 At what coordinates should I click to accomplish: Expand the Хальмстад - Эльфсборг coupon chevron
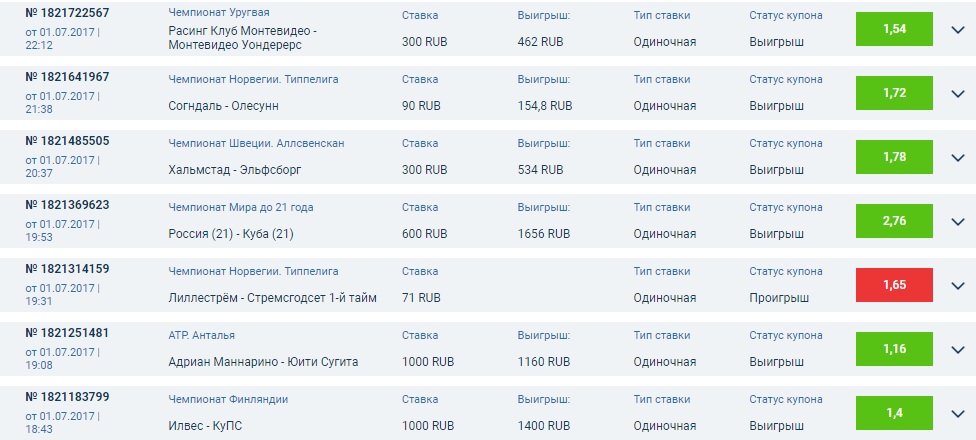click(957, 157)
